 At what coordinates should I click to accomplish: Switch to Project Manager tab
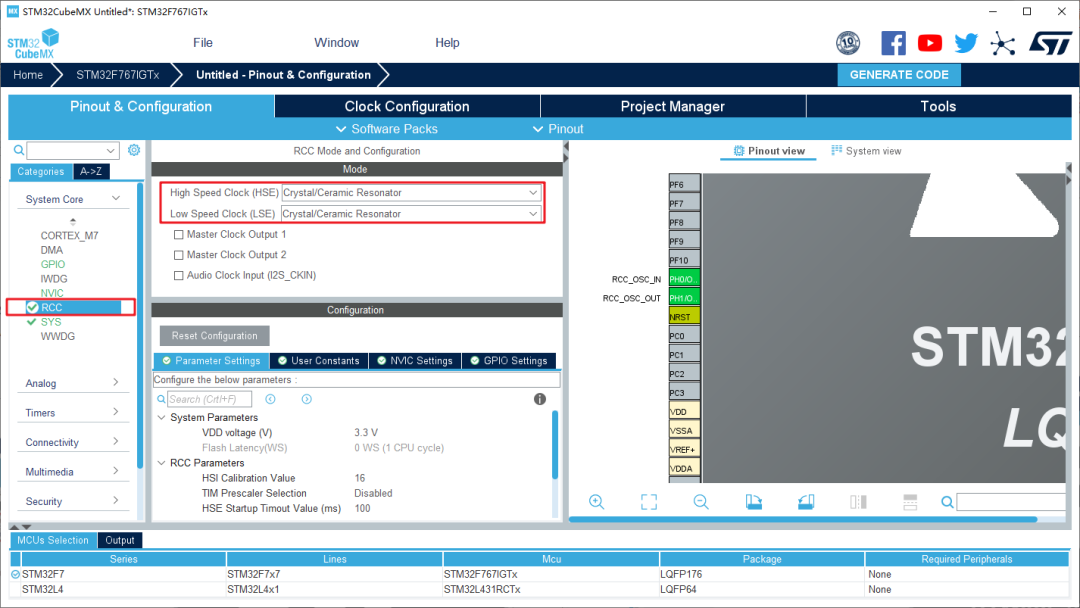(x=673, y=106)
